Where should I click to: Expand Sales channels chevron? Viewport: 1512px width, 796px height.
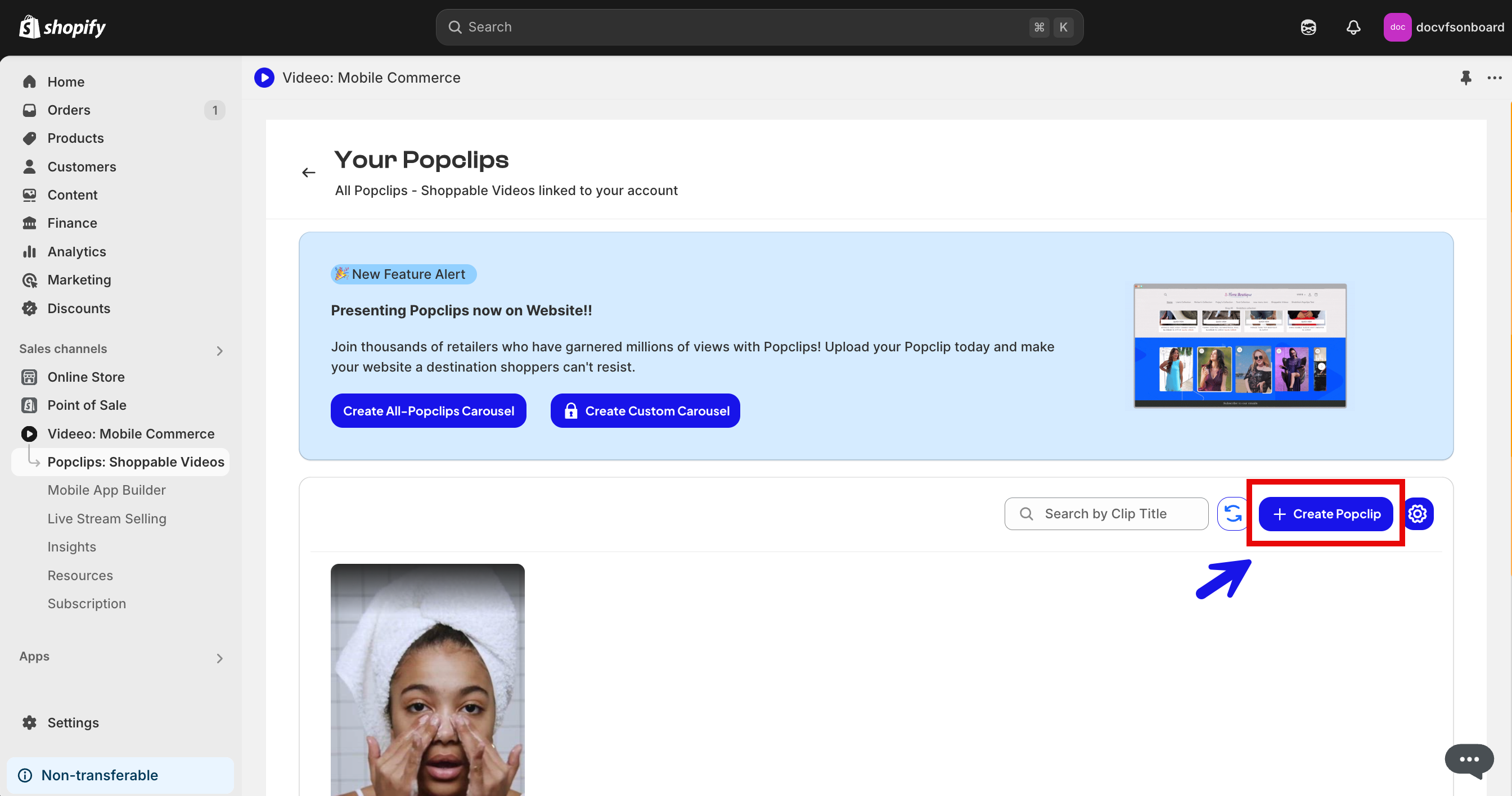(x=219, y=351)
